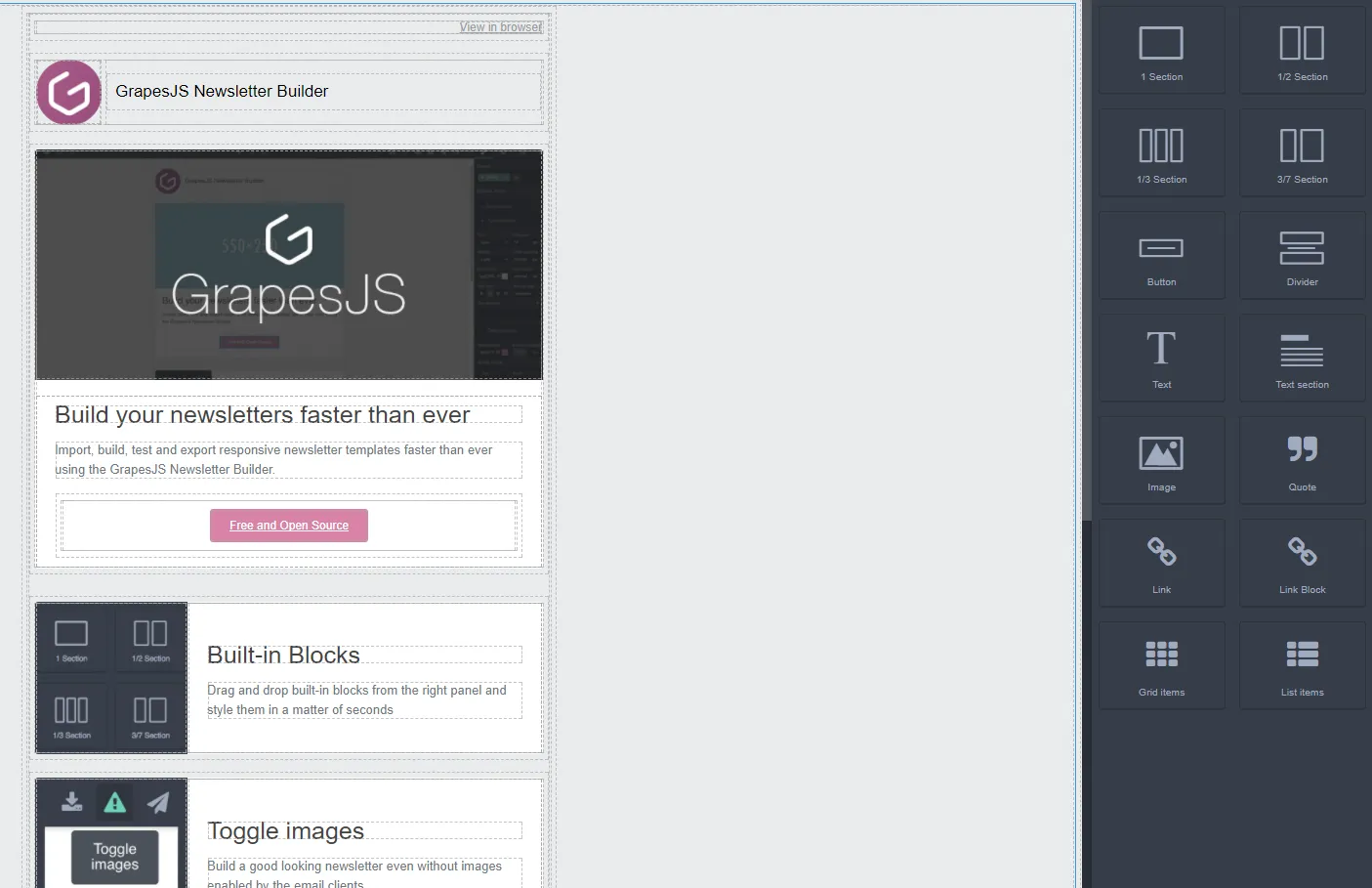This screenshot has width=1372, height=888.
Task: Select the Grid items block
Action: tap(1161, 666)
